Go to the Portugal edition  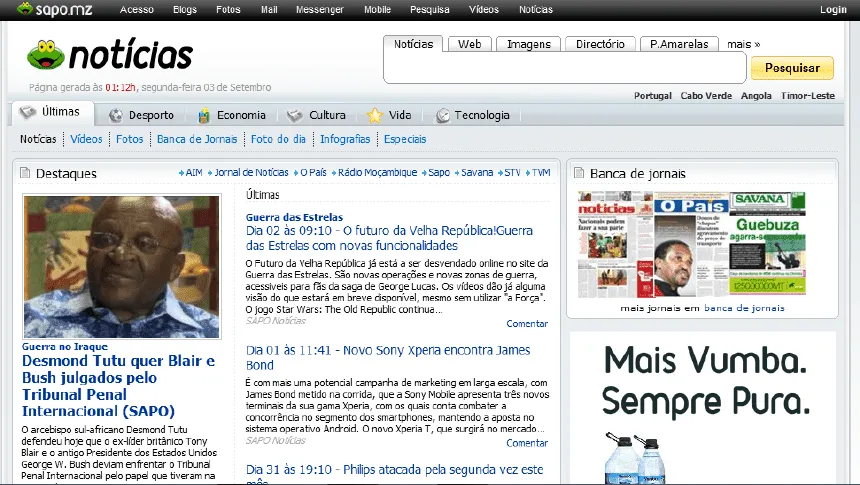pos(653,95)
